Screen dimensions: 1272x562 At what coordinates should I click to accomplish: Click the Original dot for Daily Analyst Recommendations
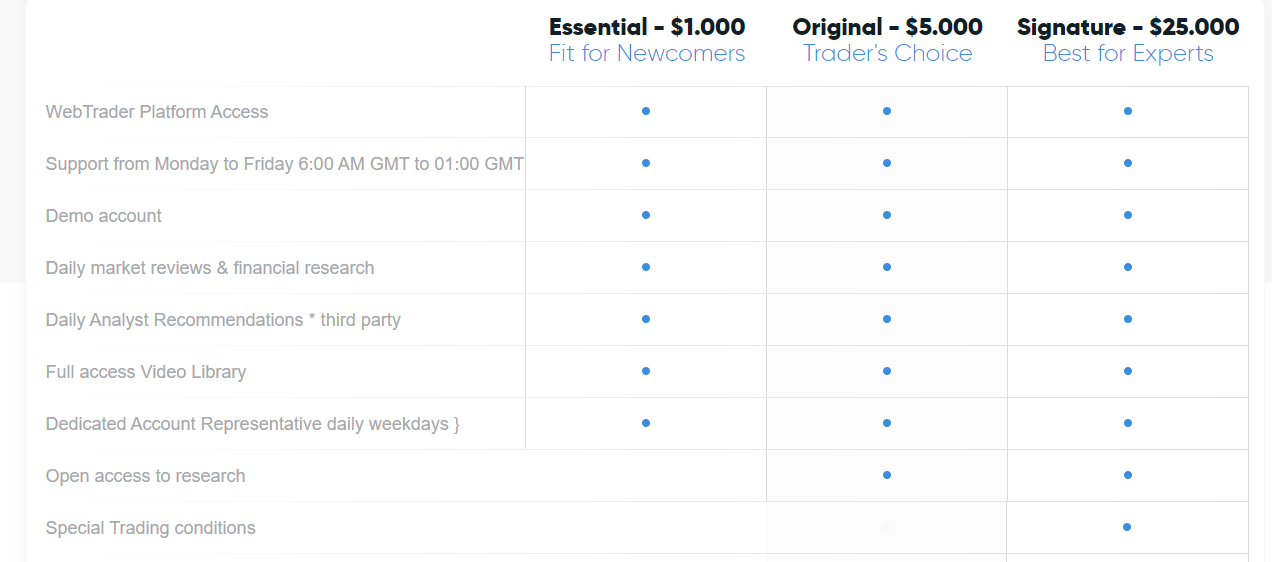(x=887, y=319)
